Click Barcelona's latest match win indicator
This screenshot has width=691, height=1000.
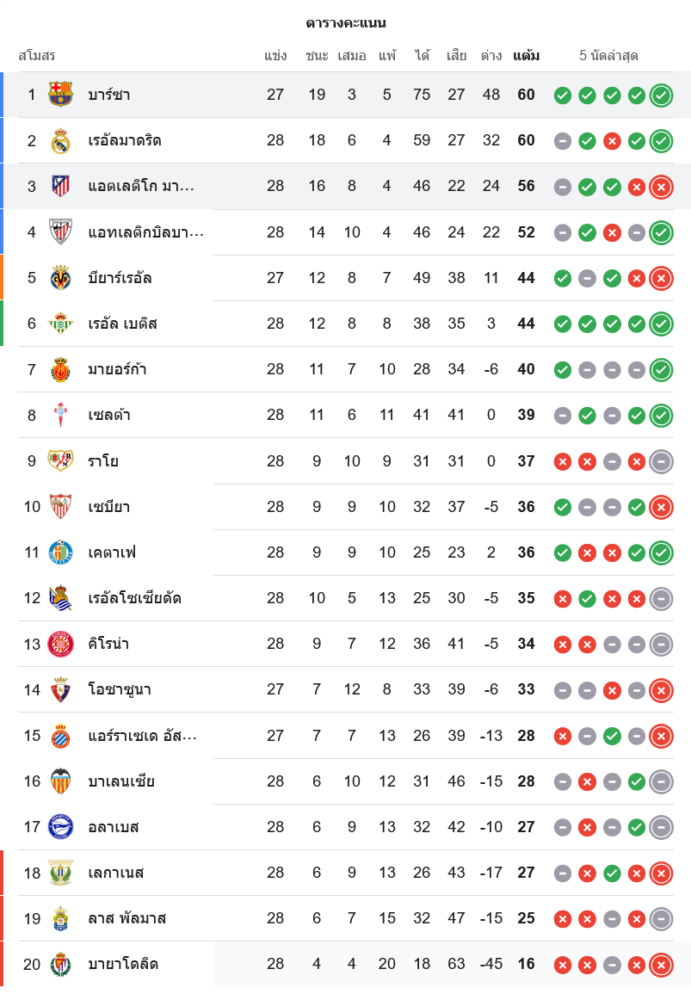click(x=660, y=96)
